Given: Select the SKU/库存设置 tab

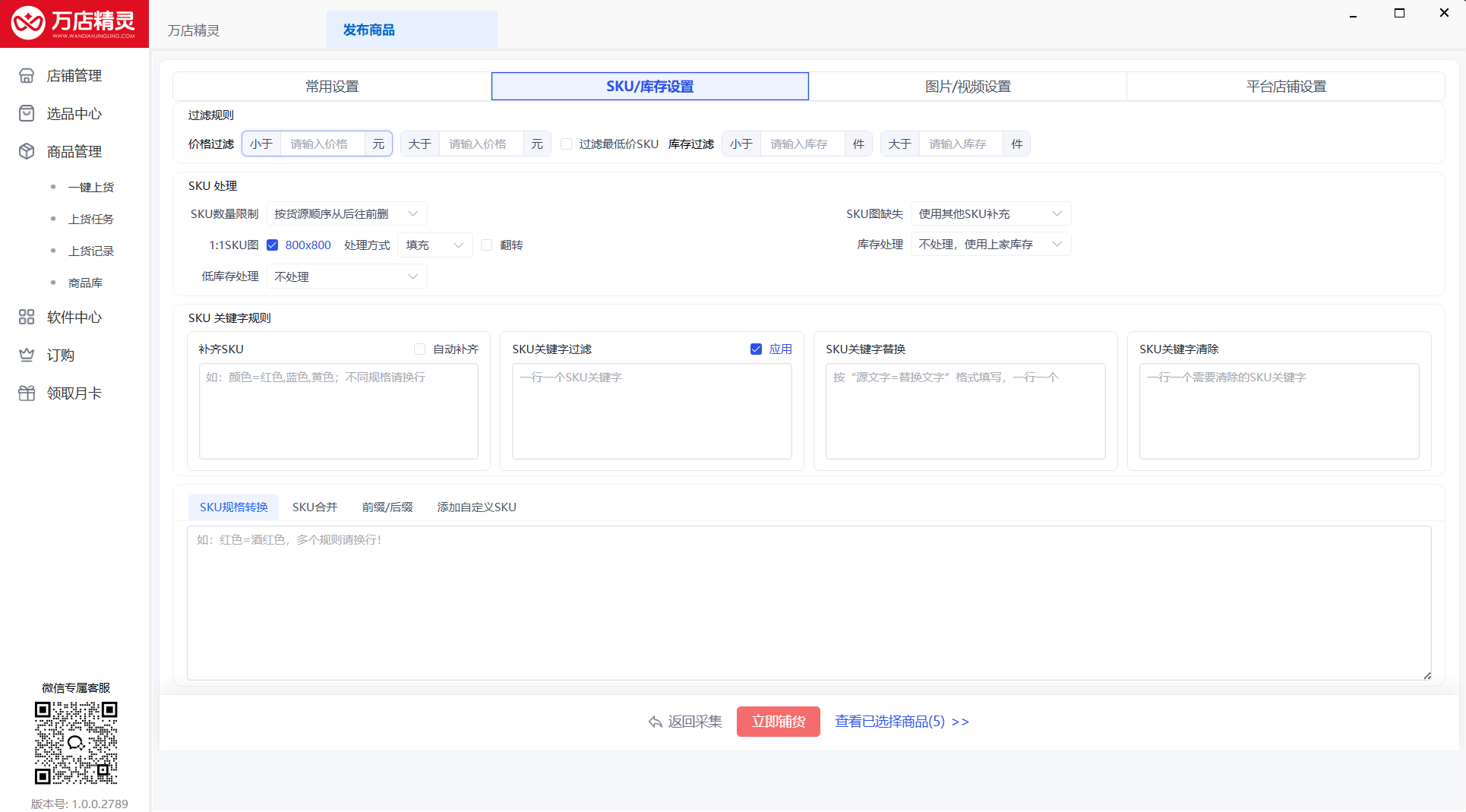Looking at the screenshot, I should point(650,87).
